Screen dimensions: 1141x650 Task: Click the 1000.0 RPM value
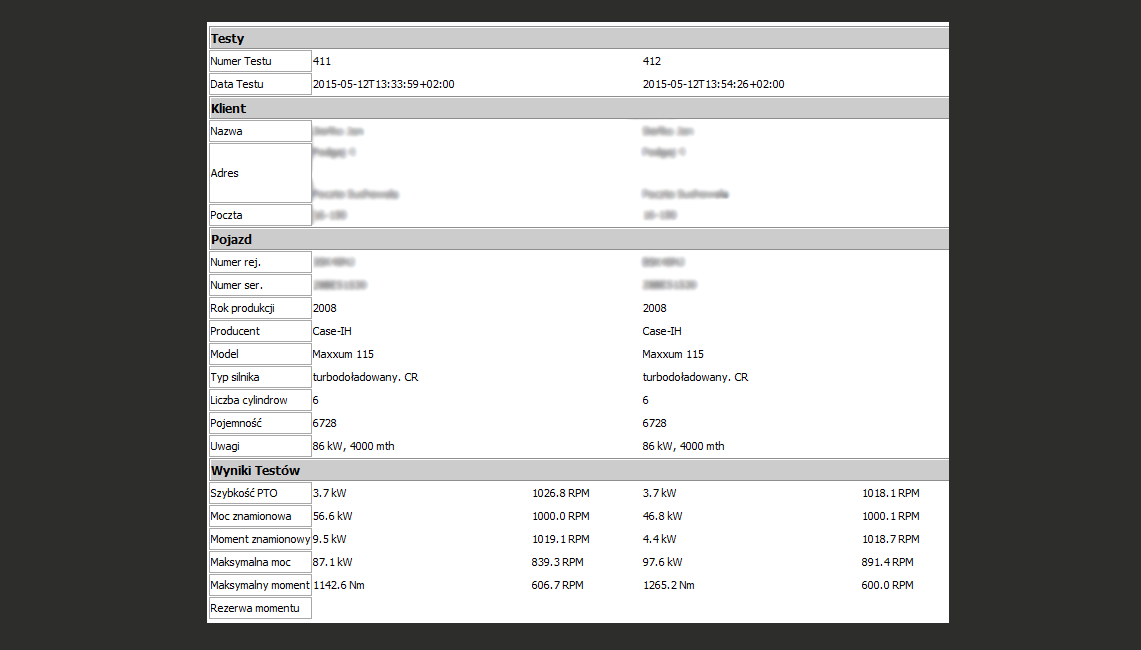click(x=560, y=516)
